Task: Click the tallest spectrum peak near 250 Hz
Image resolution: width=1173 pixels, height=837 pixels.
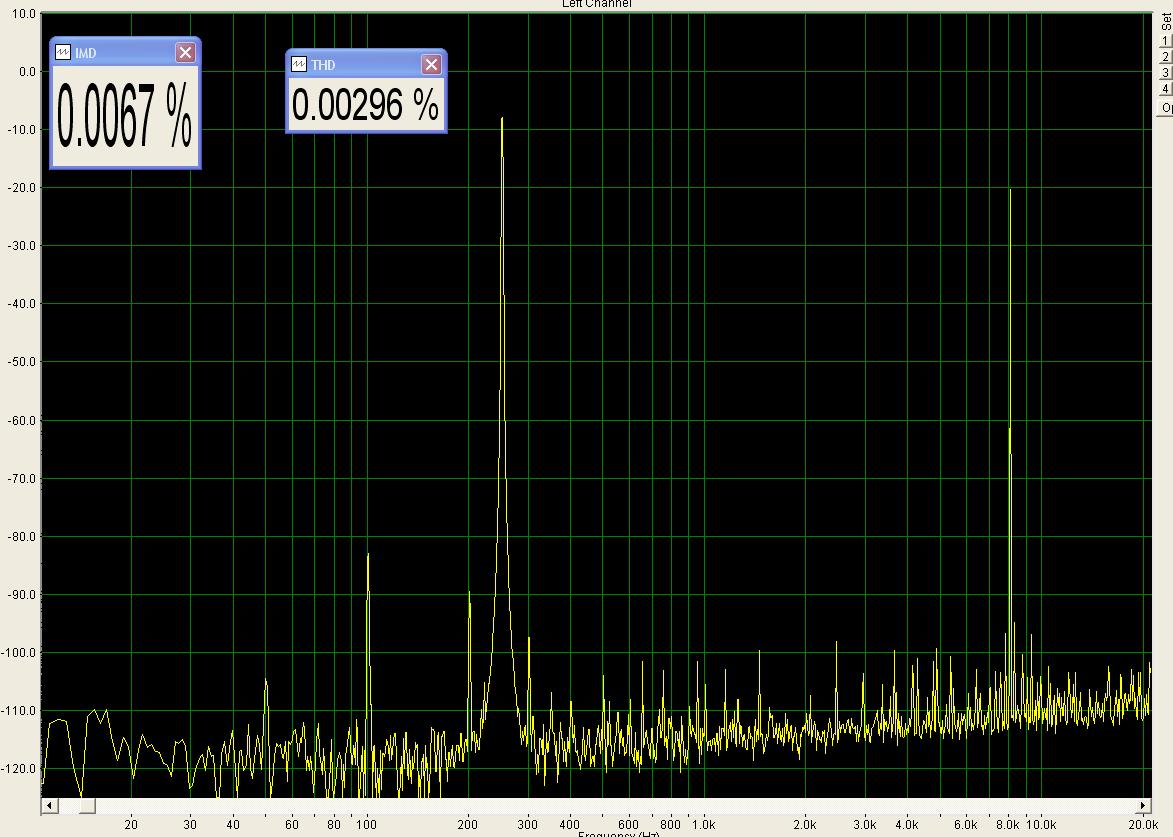Action: click(x=502, y=118)
